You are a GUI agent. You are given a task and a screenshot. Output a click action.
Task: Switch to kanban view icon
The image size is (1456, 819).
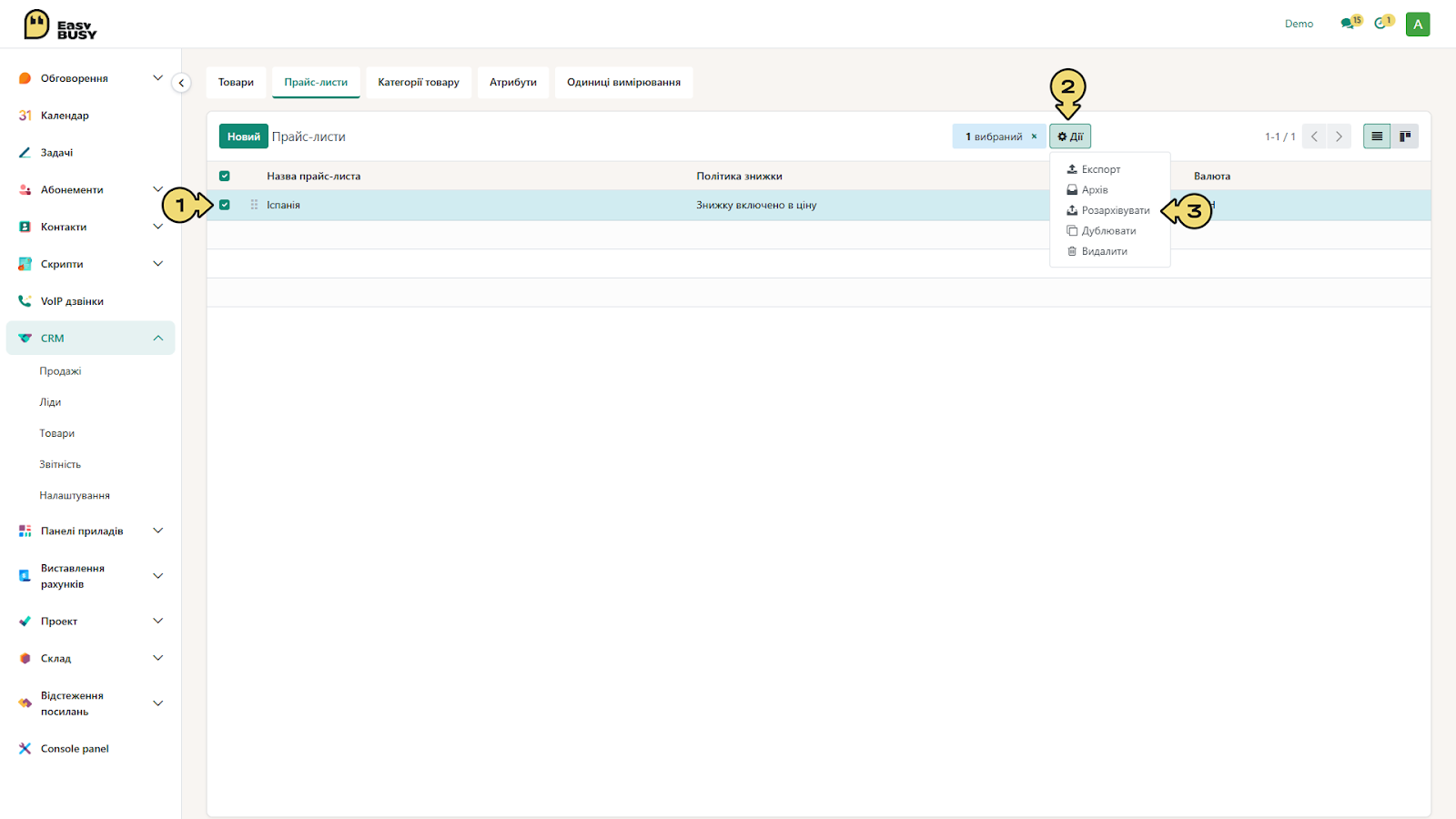click(x=1405, y=136)
